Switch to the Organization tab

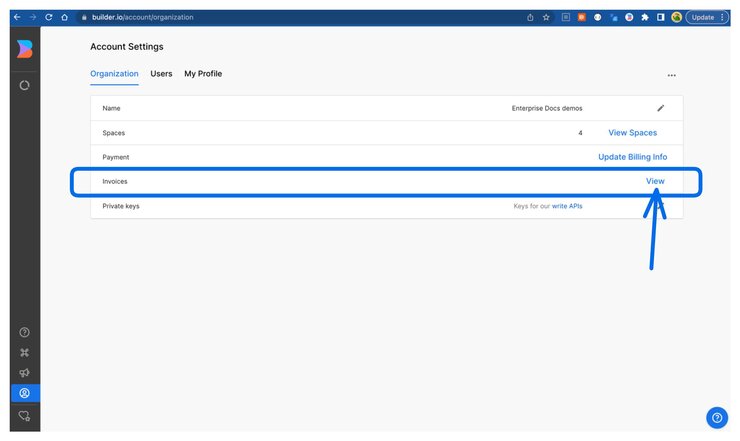pos(114,74)
